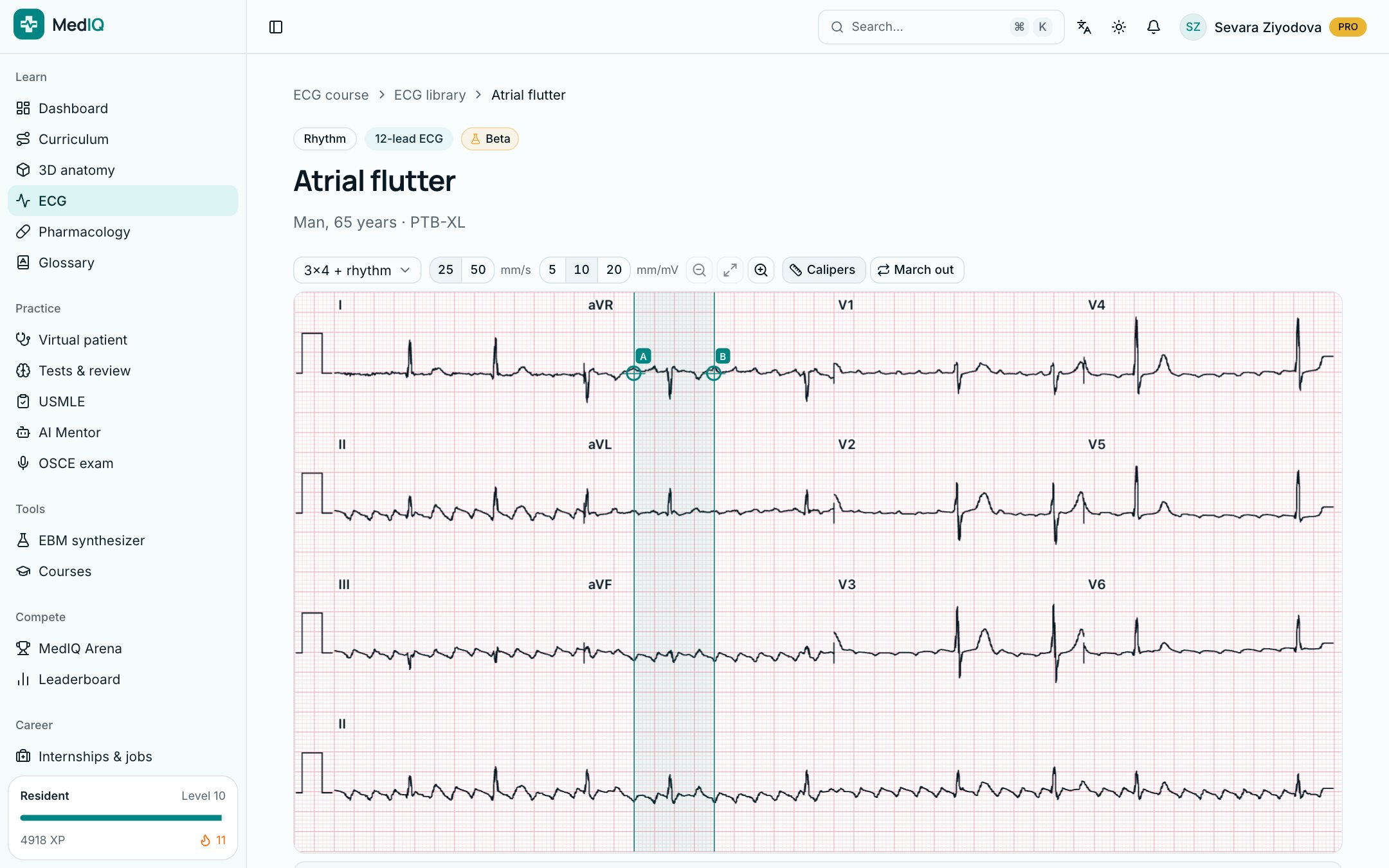Go to Tests & review
This screenshot has width=1389, height=868.
coord(123,370)
